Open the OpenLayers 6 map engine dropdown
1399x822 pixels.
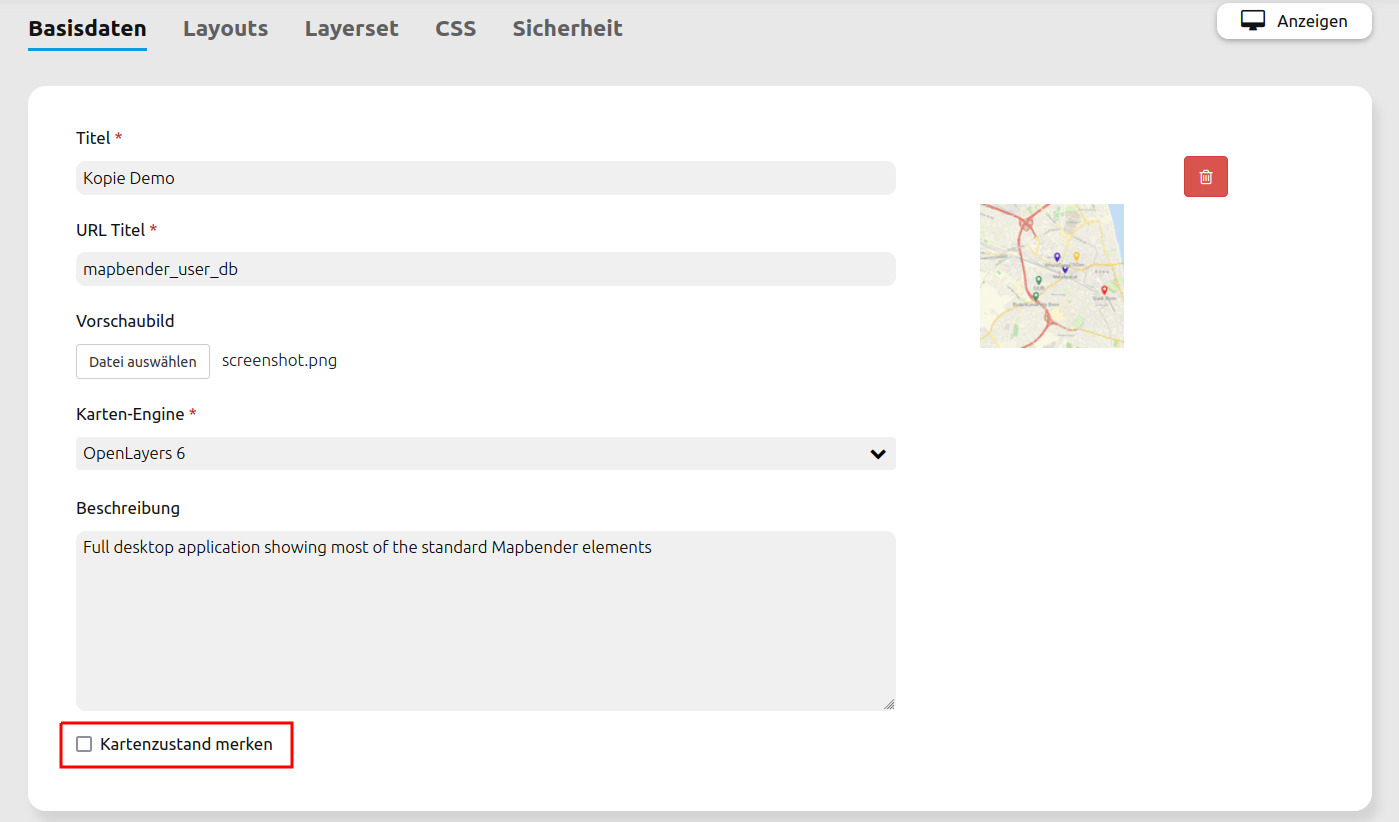click(485, 453)
